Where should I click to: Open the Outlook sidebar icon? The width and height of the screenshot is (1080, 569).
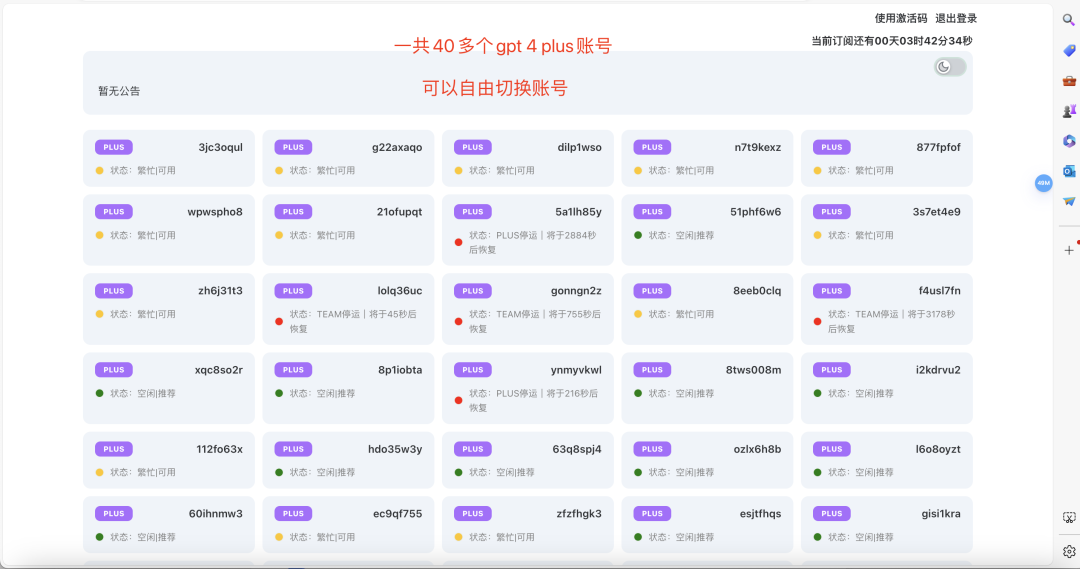[x=1069, y=171]
